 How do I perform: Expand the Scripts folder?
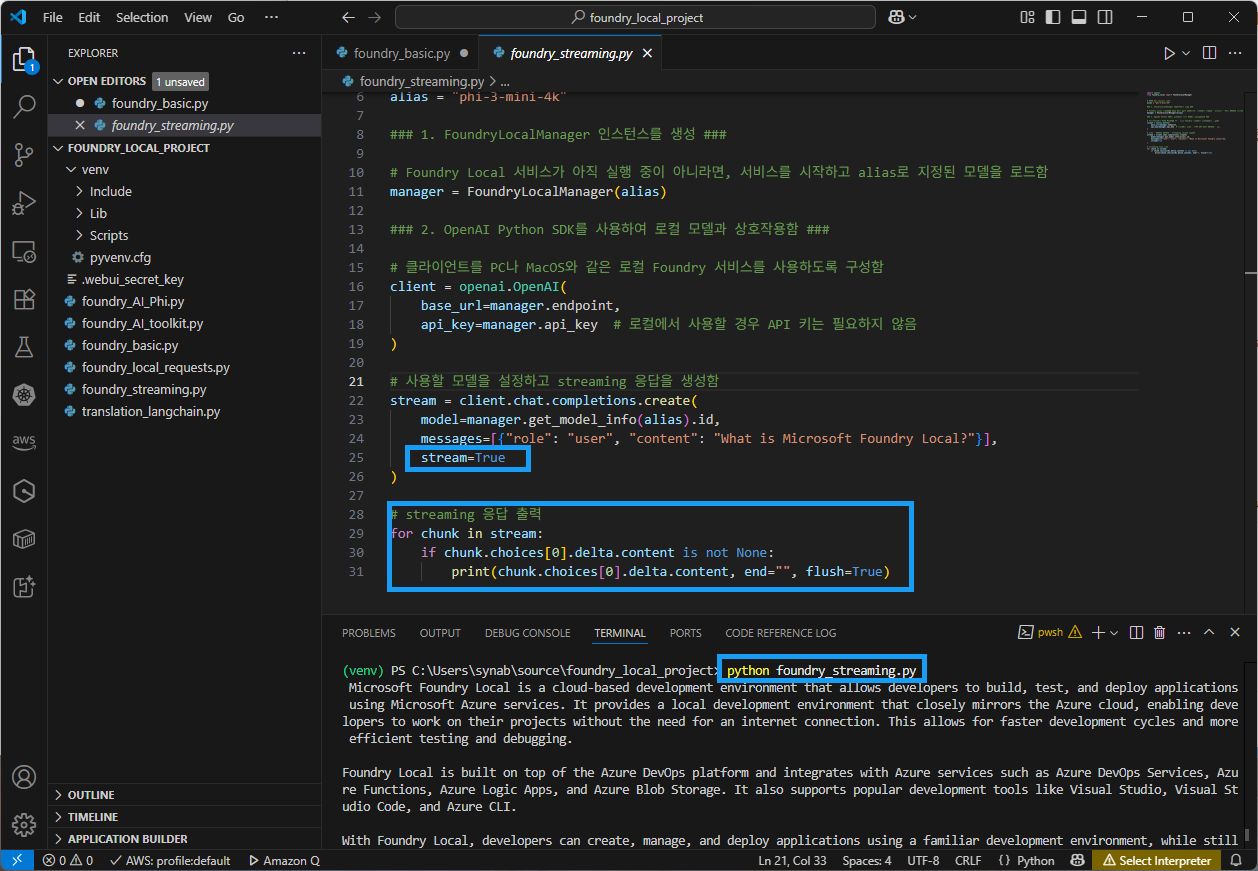tap(184, 235)
